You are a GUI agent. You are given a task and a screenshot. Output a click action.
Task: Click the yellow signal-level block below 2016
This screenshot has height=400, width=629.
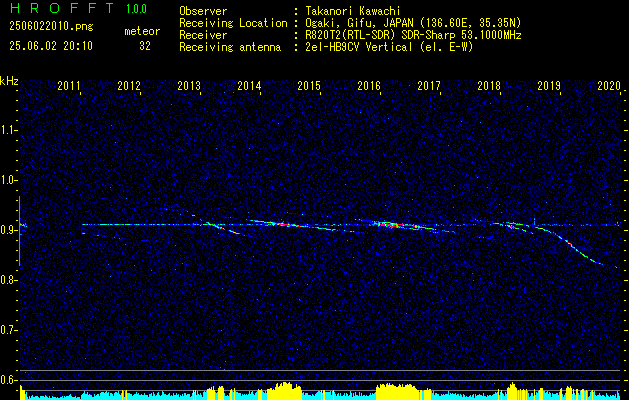point(396,391)
